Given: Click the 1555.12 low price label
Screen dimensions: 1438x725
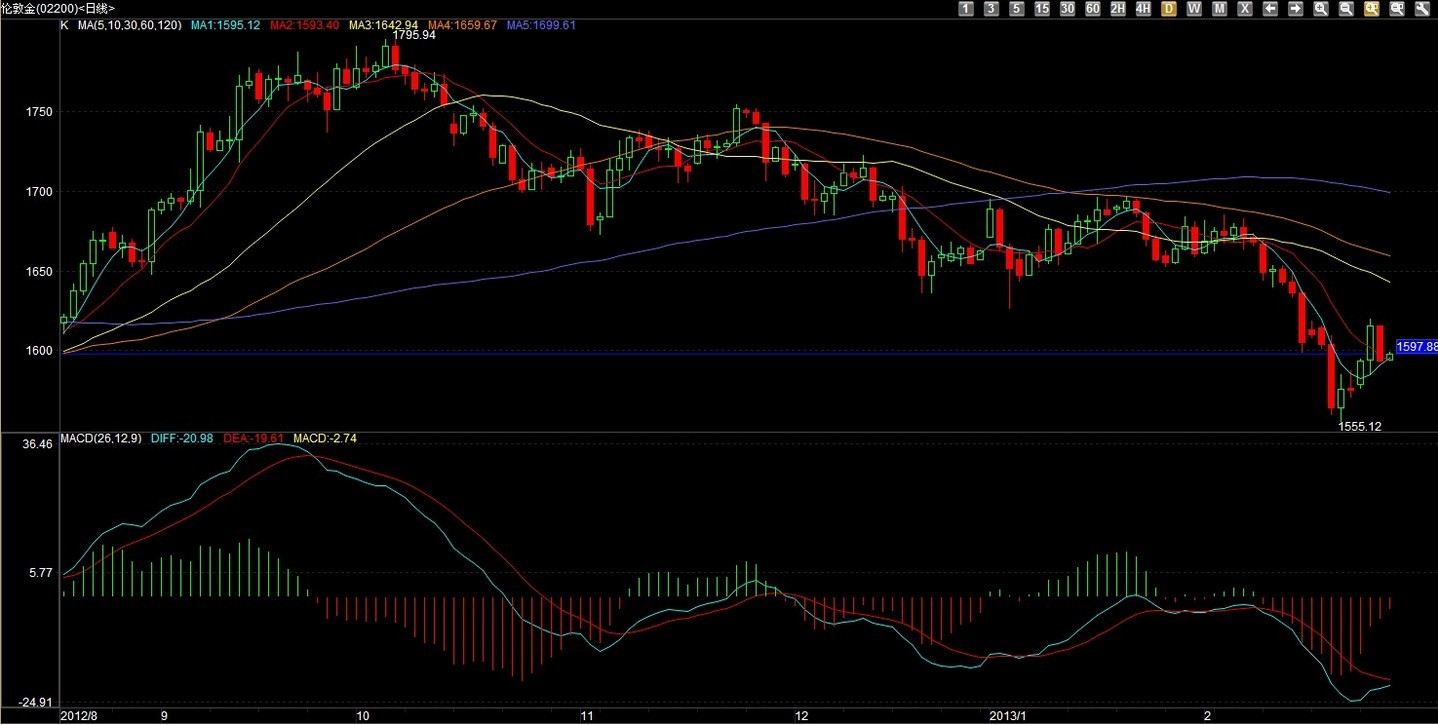Looking at the screenshot, I should pos(1360,426).
